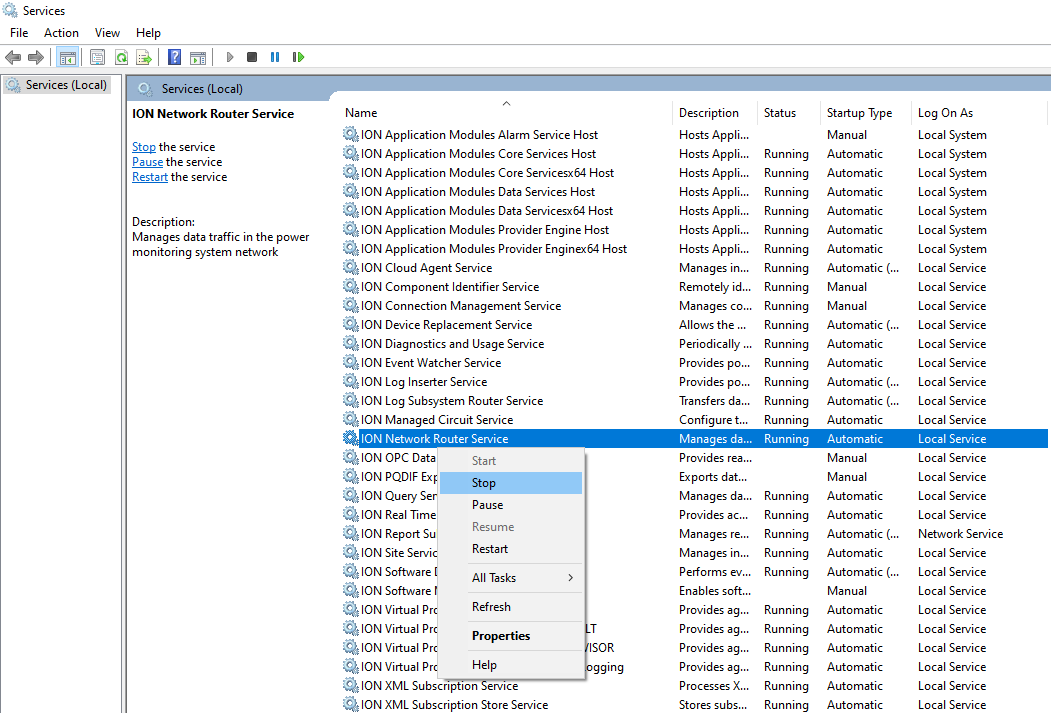This screenshot has height=713, width=1051.
Task: Click the Restart the service link
Action: pos(149,177)
